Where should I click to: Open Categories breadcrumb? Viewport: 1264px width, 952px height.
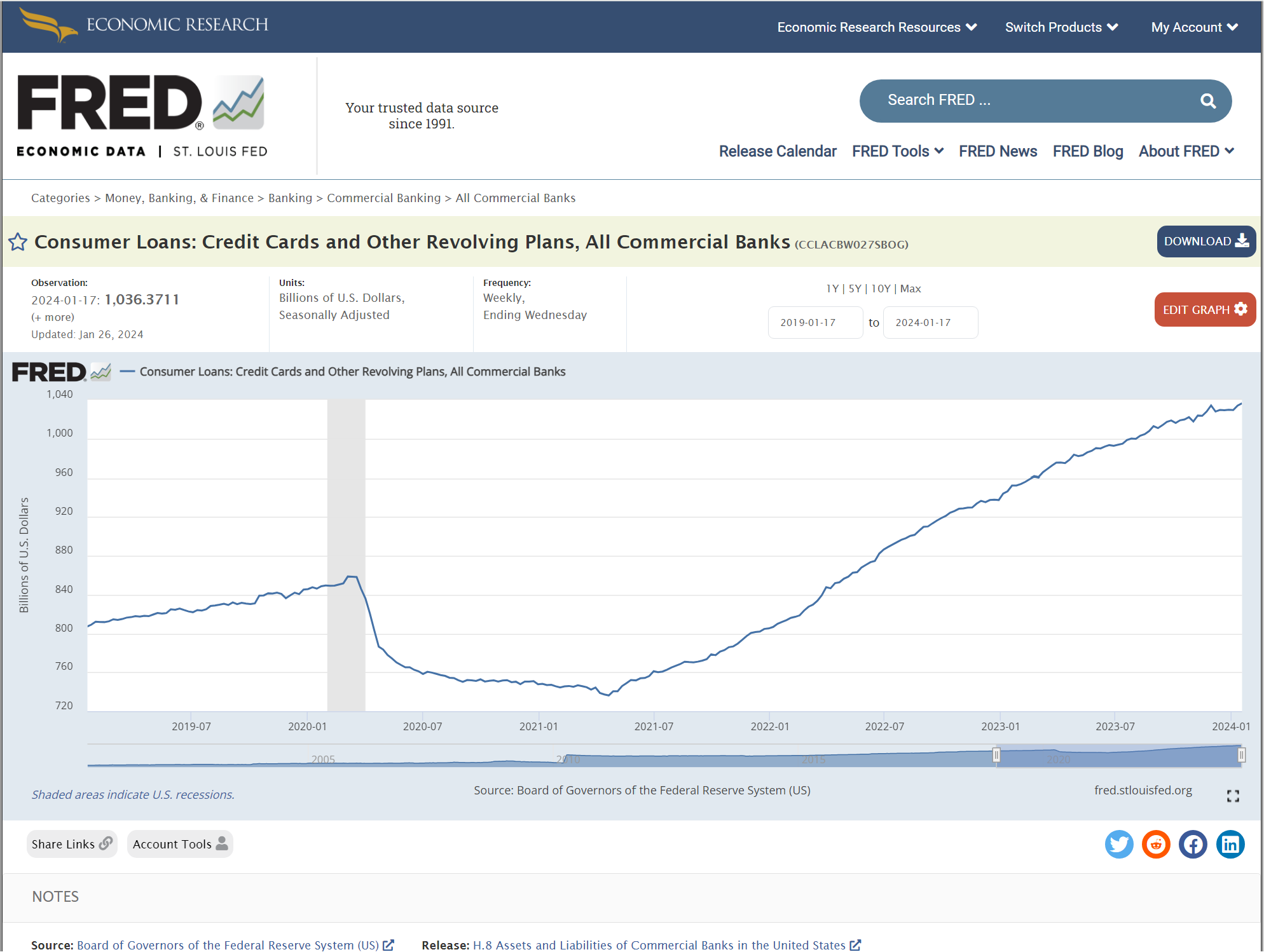[60, 198]
